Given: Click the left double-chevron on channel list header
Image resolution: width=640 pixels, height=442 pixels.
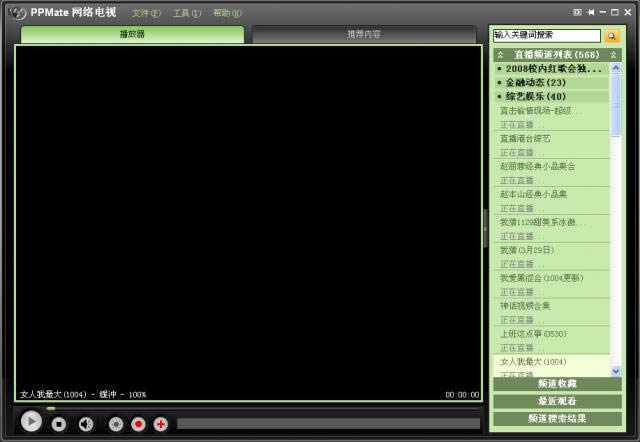Looking at the screenshot, I should point(500,55).
